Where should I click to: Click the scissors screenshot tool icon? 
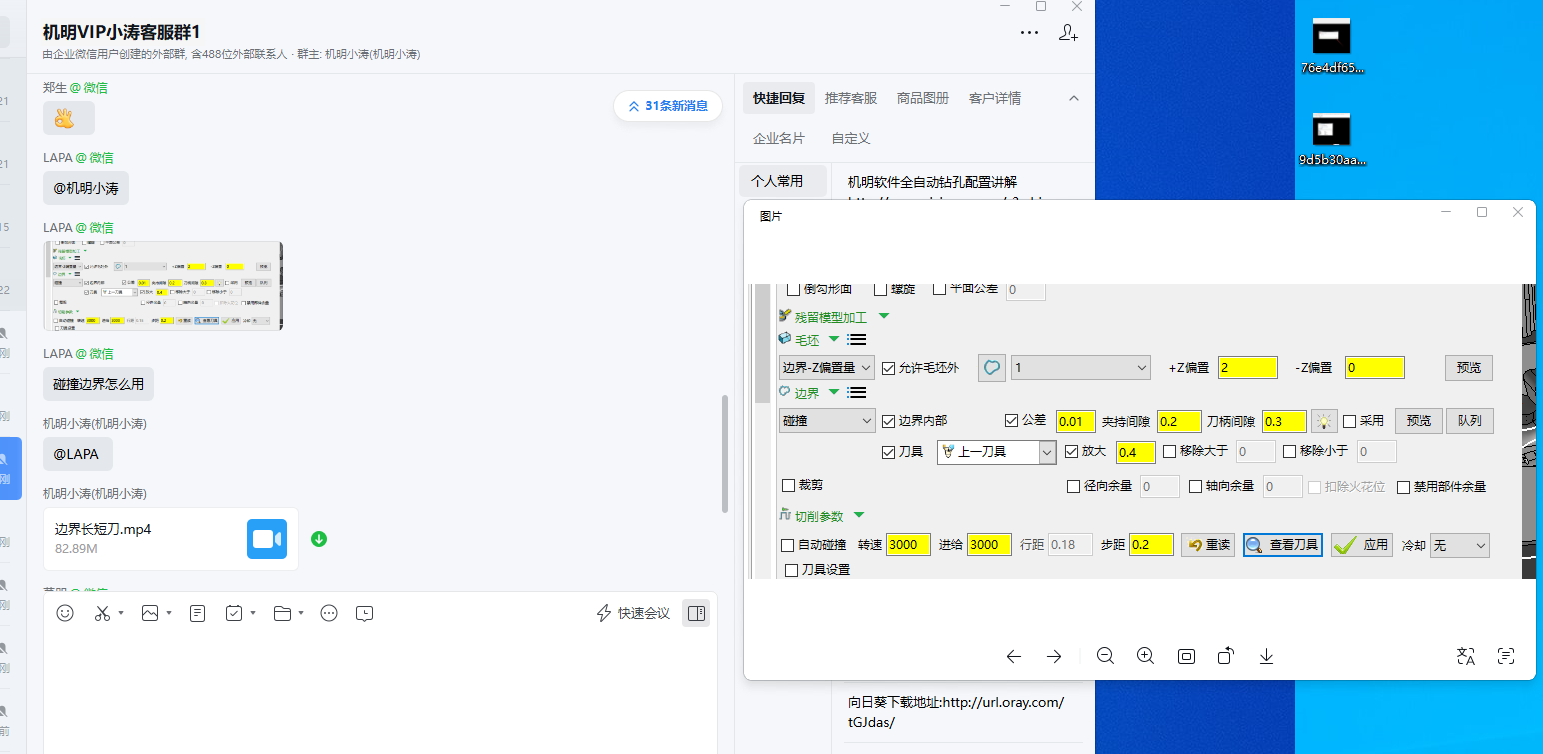coord(102,613)
